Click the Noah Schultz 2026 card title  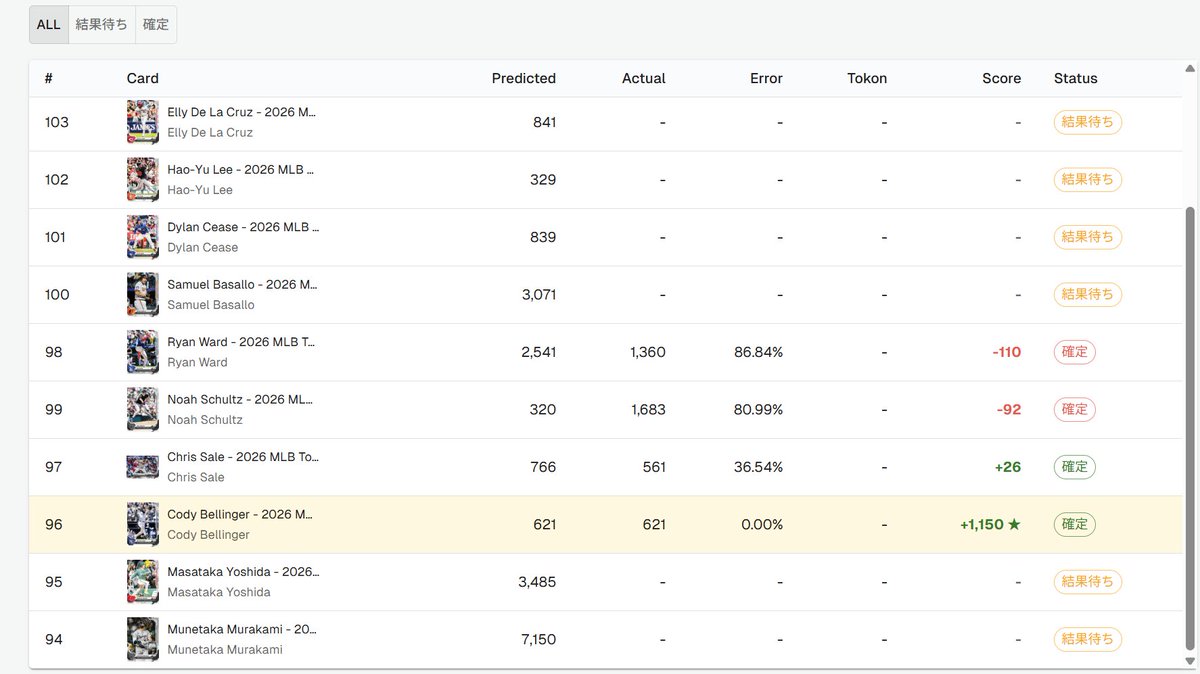pos(240,399)
